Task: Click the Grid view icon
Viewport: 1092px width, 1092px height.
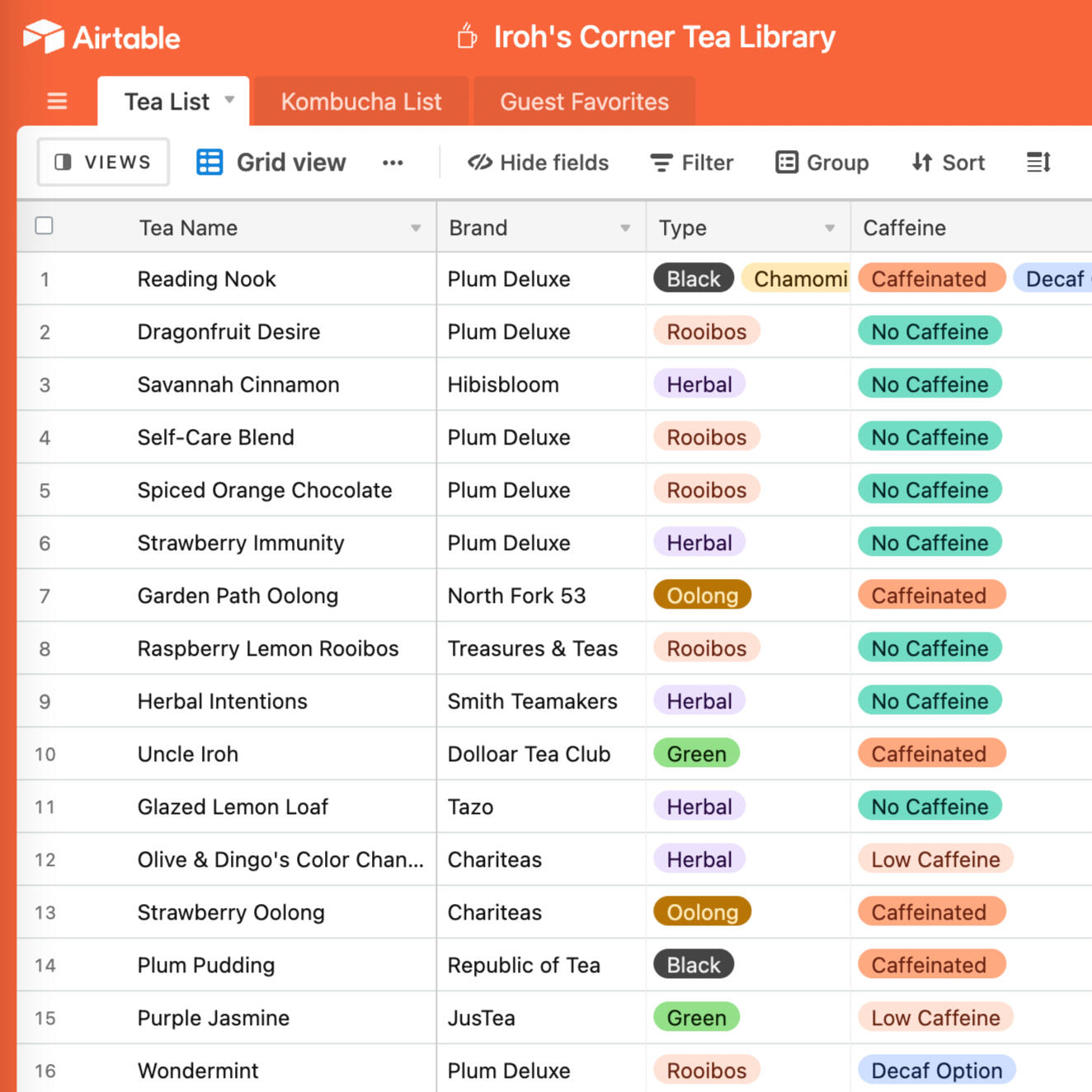Action: (209, 162)
